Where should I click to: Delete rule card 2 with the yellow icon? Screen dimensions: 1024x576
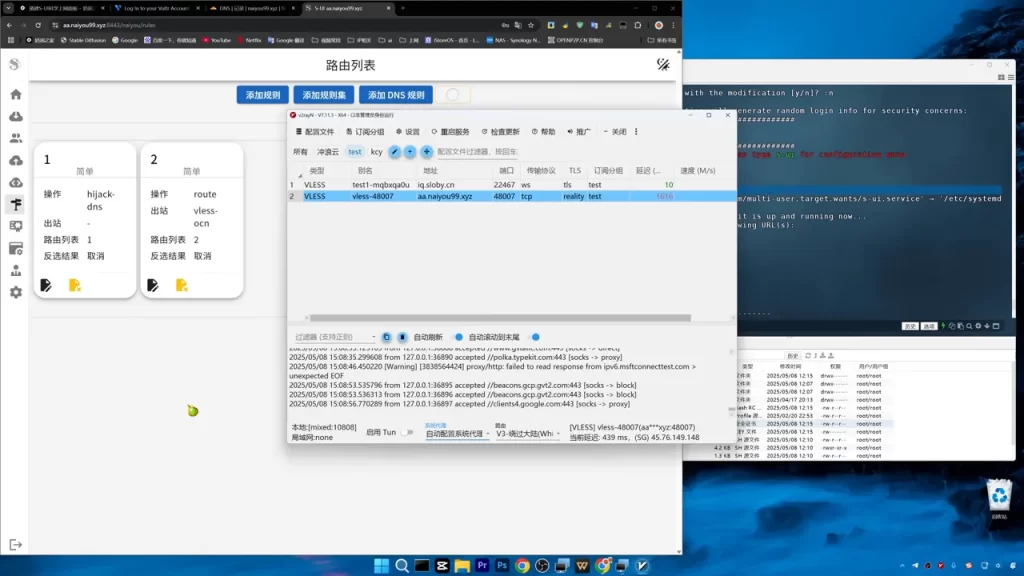click(x=182, y=285)
